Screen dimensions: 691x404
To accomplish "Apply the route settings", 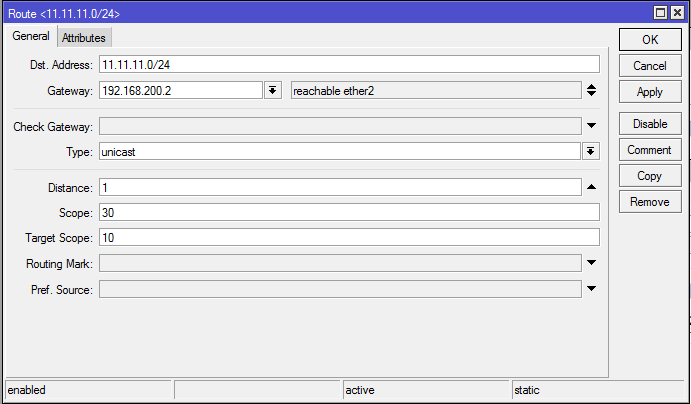I will pos(649,92).
